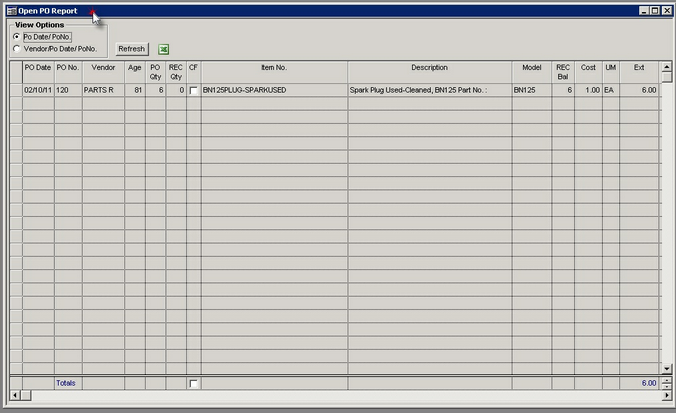Click the Open PO Report window icon
Image resolution: width=676 pixels, height=413 pixels.
10,10
